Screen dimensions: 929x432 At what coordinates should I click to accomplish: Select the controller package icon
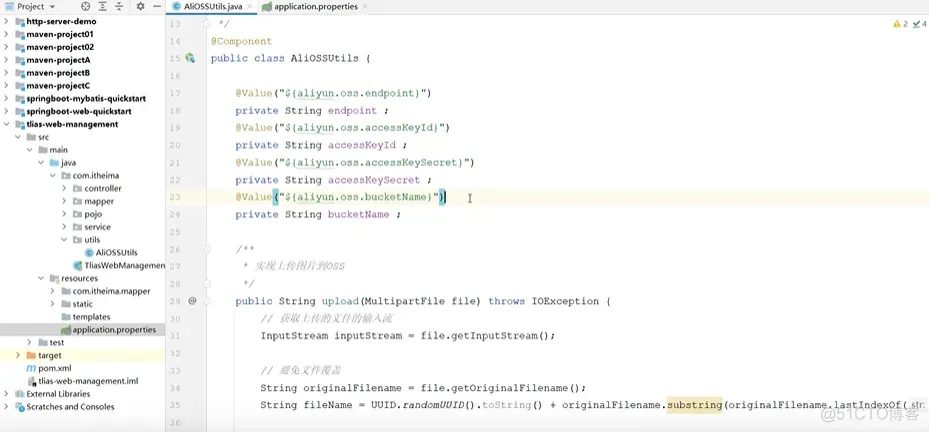click(x=78, y=188)
